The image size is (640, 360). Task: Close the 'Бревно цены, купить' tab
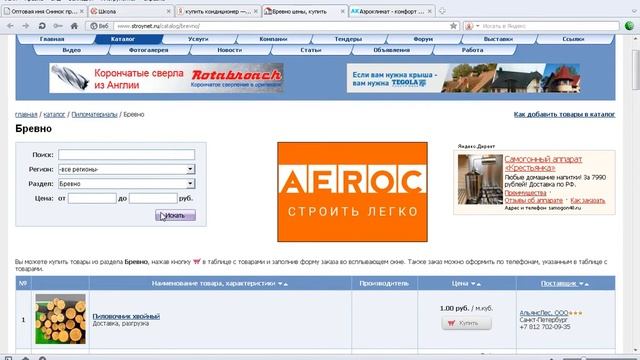point(342,11)
